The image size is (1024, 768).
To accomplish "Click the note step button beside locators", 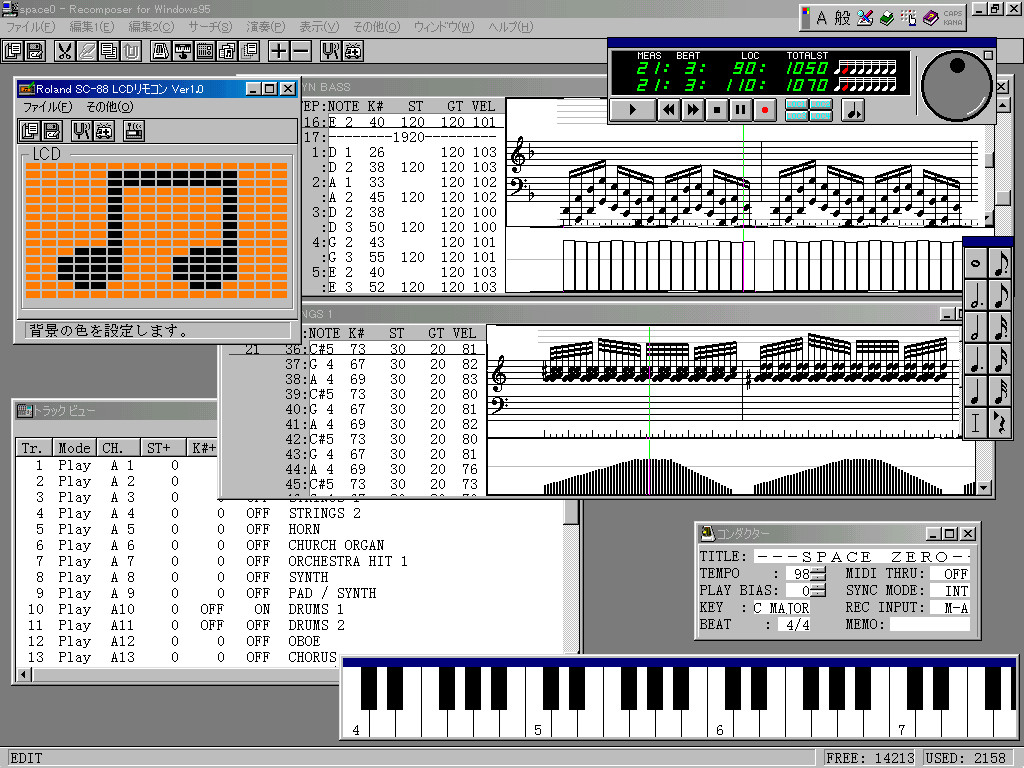I will coord(852,110).
